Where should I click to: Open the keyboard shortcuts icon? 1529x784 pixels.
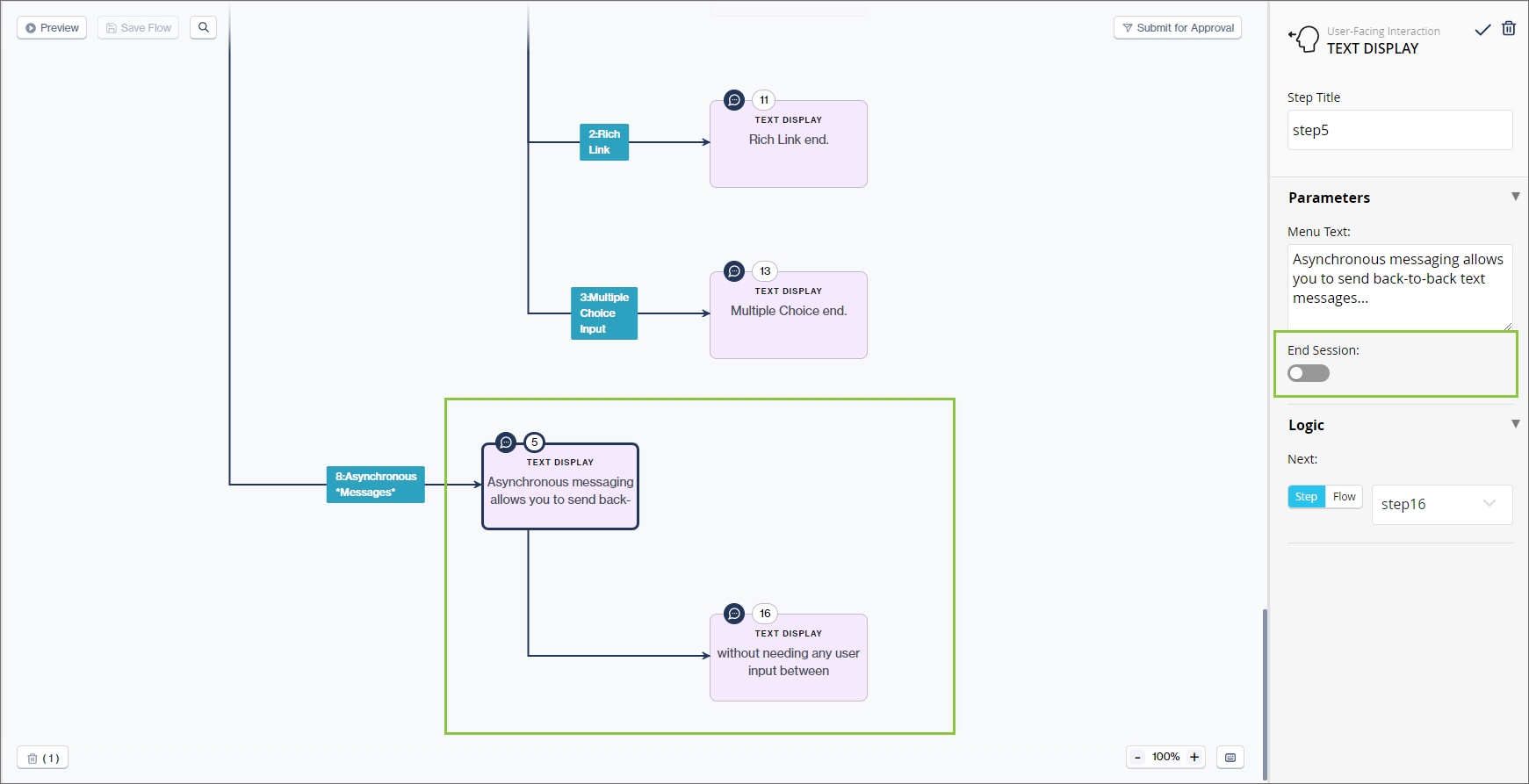coord(1230,757)
